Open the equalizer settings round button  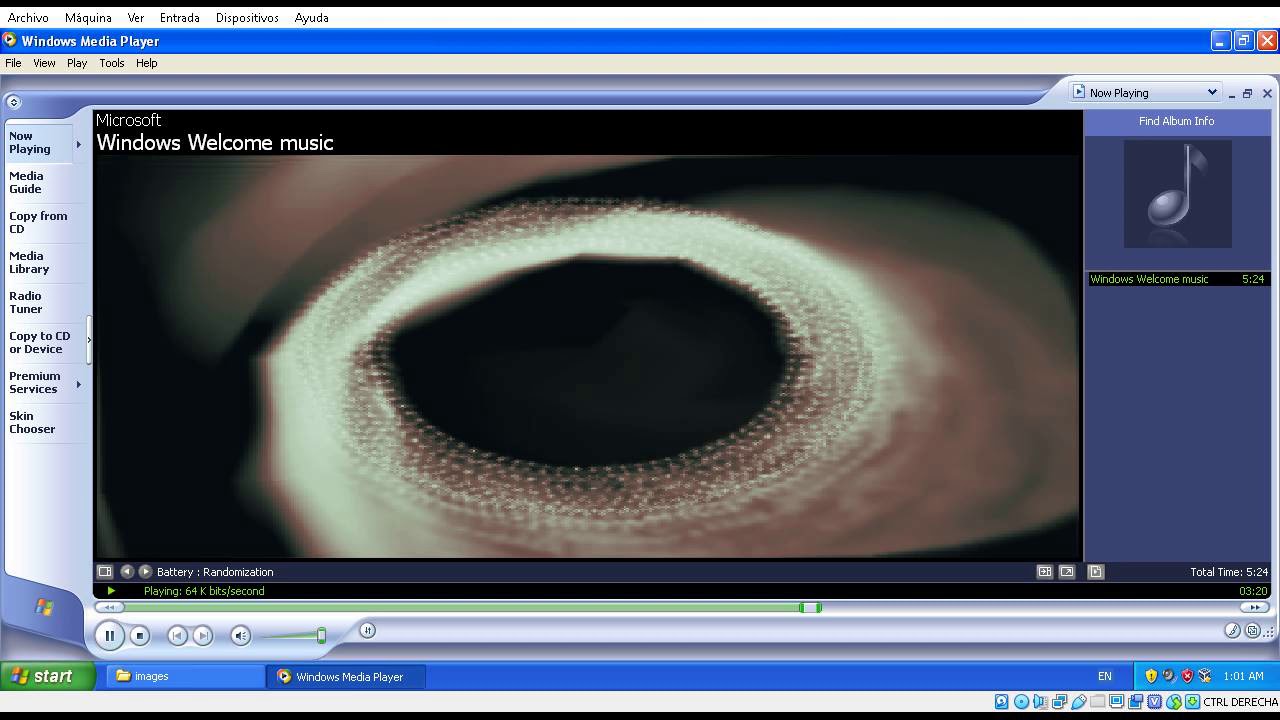(x=367, y=630)
